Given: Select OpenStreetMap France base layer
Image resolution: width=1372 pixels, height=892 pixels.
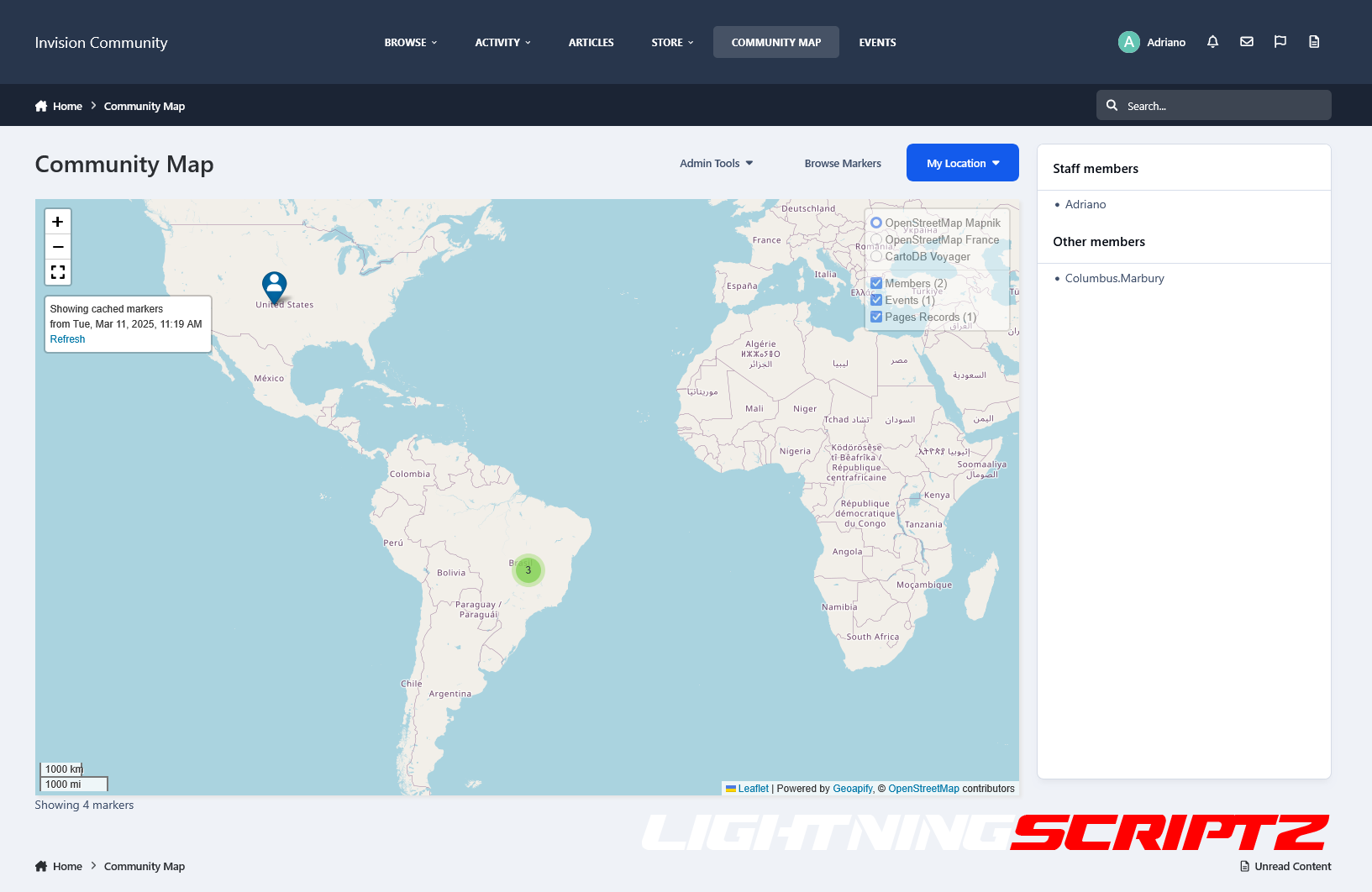Looking at the screenshot, I should pos(876,240).
